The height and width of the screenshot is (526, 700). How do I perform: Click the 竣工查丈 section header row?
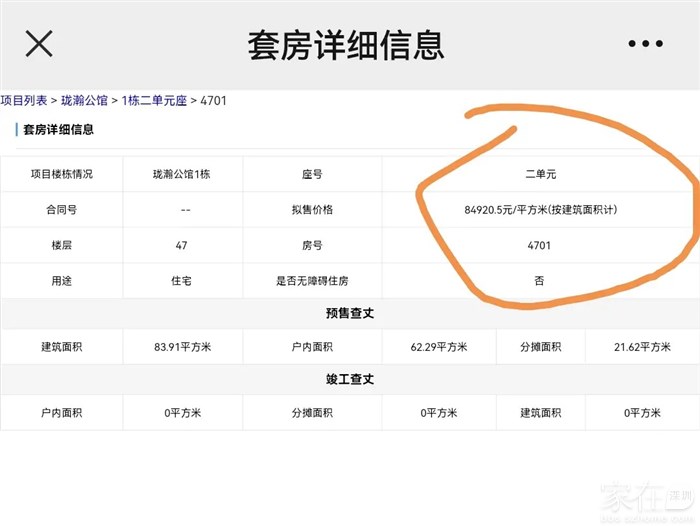[350, 379]
